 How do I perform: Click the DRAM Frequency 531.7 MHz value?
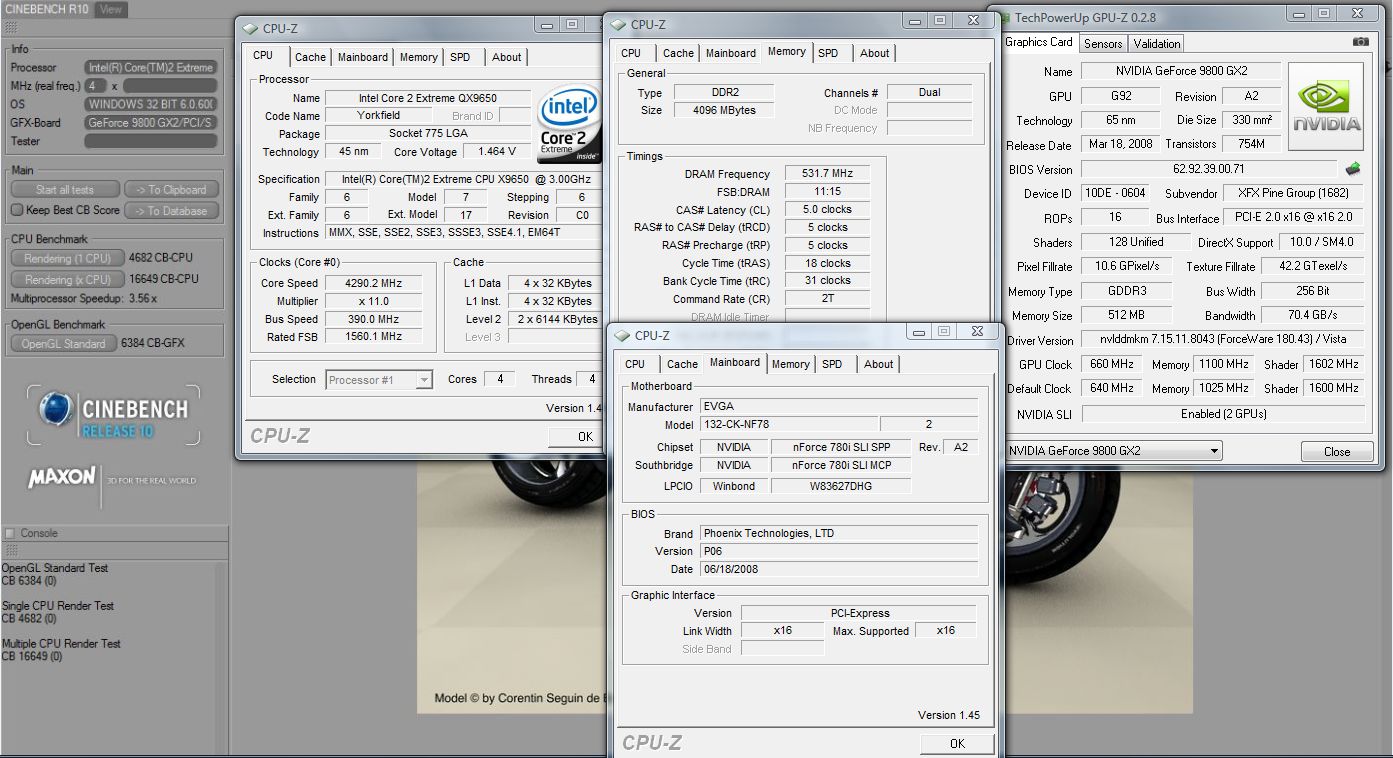point(827,174)
